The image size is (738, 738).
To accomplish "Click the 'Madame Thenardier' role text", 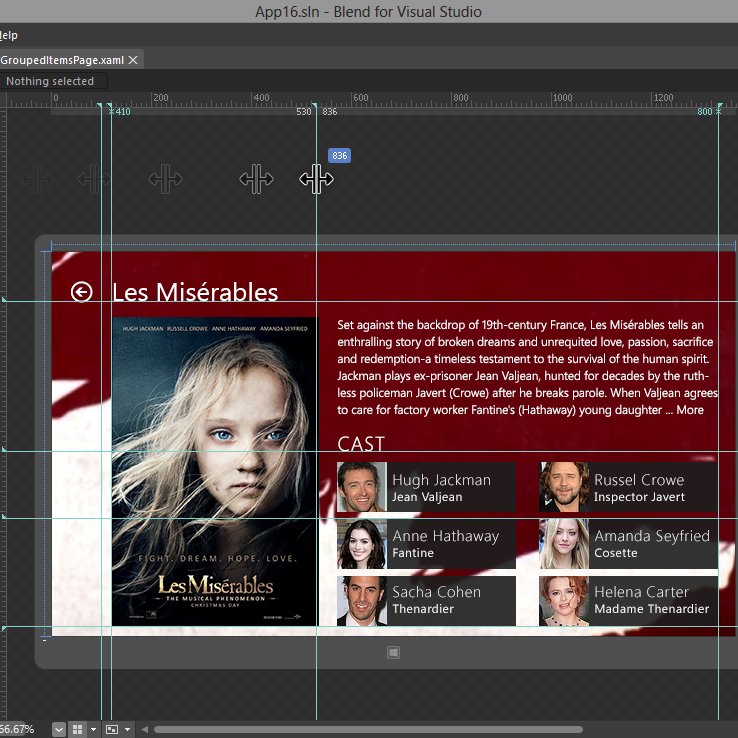I will (x=651, y=609).
